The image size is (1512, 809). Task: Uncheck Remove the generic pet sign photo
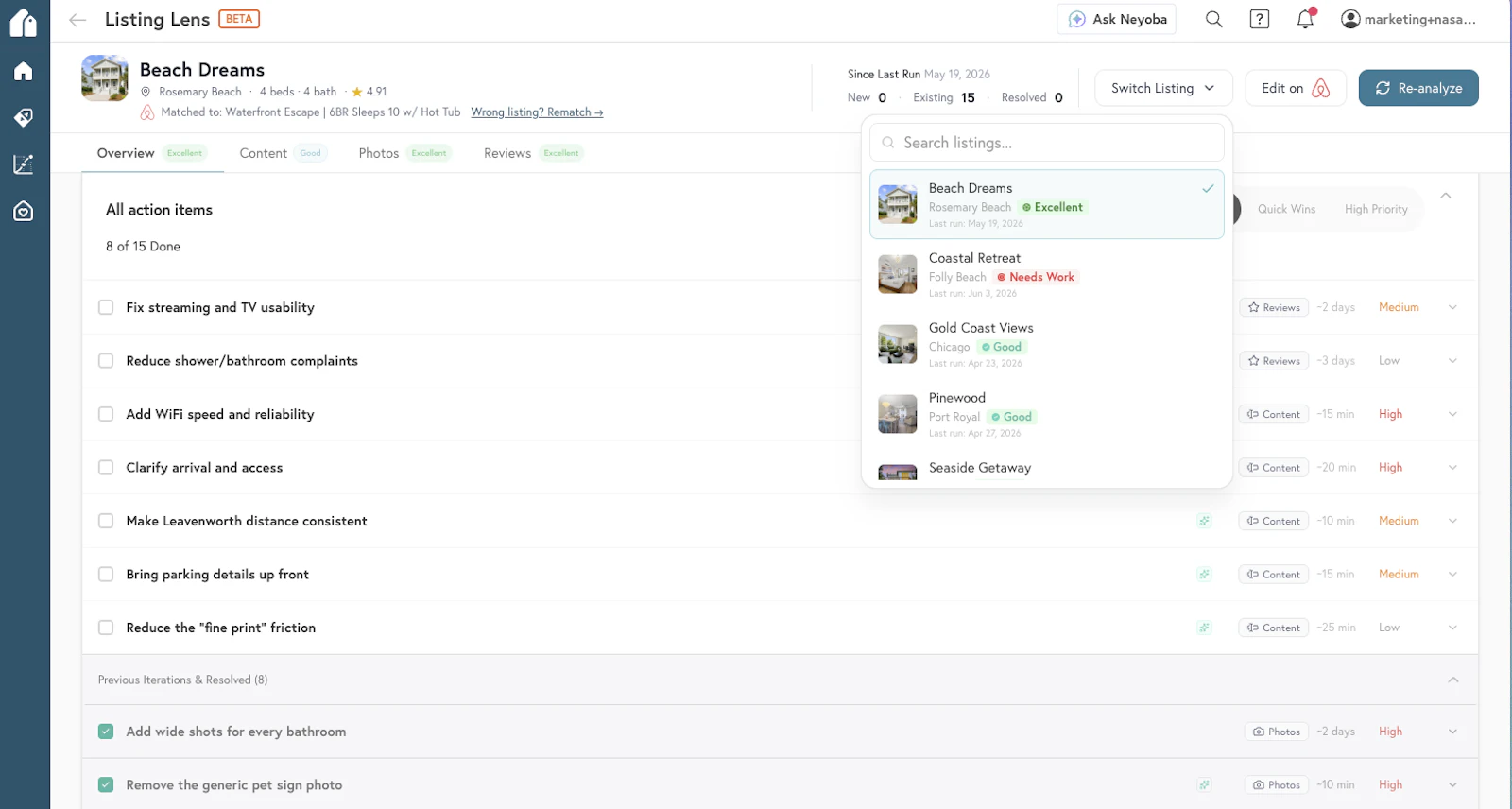[x=106, y=785]
